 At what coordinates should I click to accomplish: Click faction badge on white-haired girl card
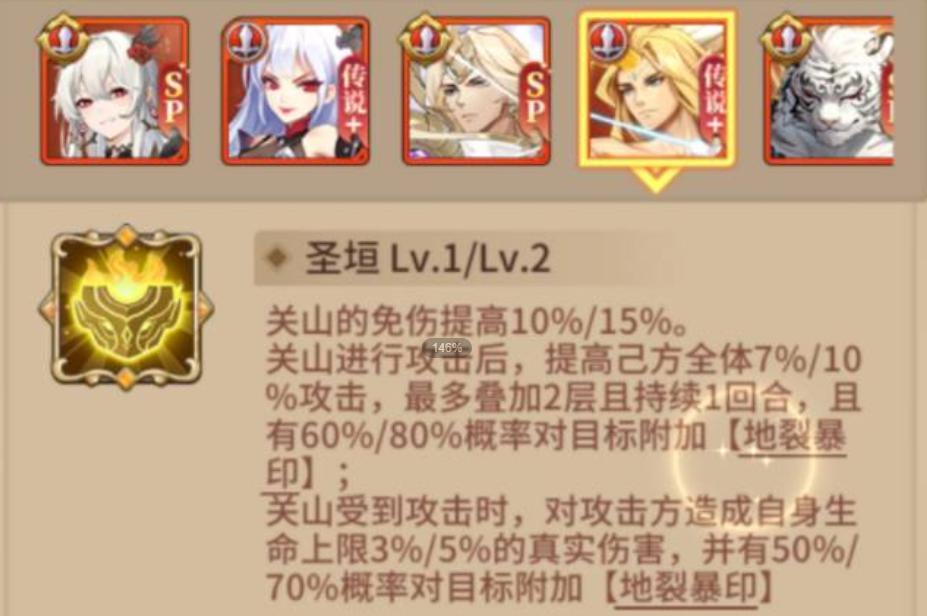click(x=63, y=38)
